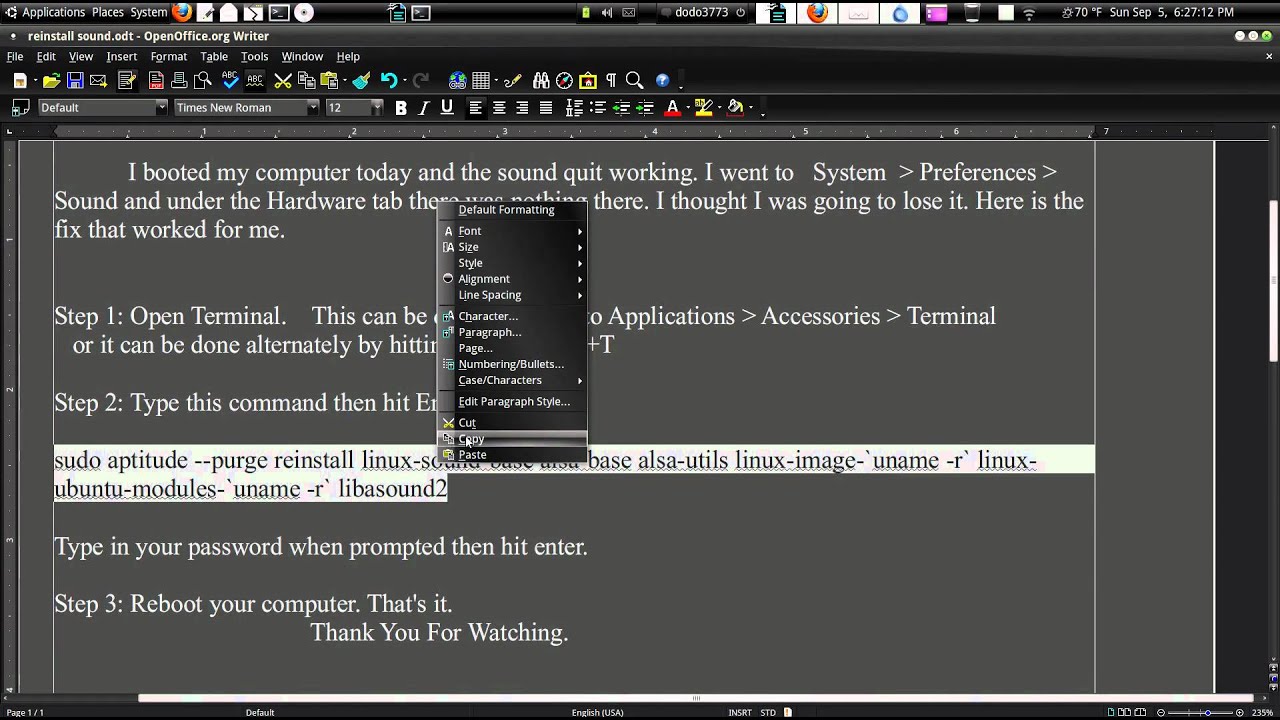
Task: Choose Copy in the context menu
Action: [513, 439]
